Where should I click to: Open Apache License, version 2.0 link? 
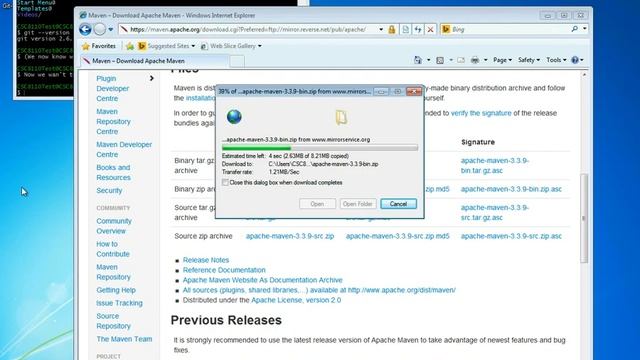[296, 300]
